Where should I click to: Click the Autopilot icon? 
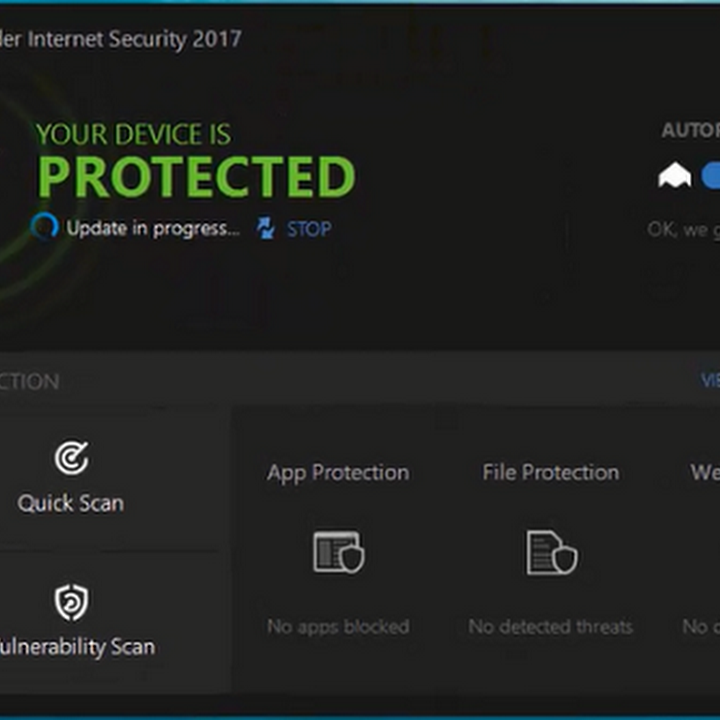tap(674, 177)
